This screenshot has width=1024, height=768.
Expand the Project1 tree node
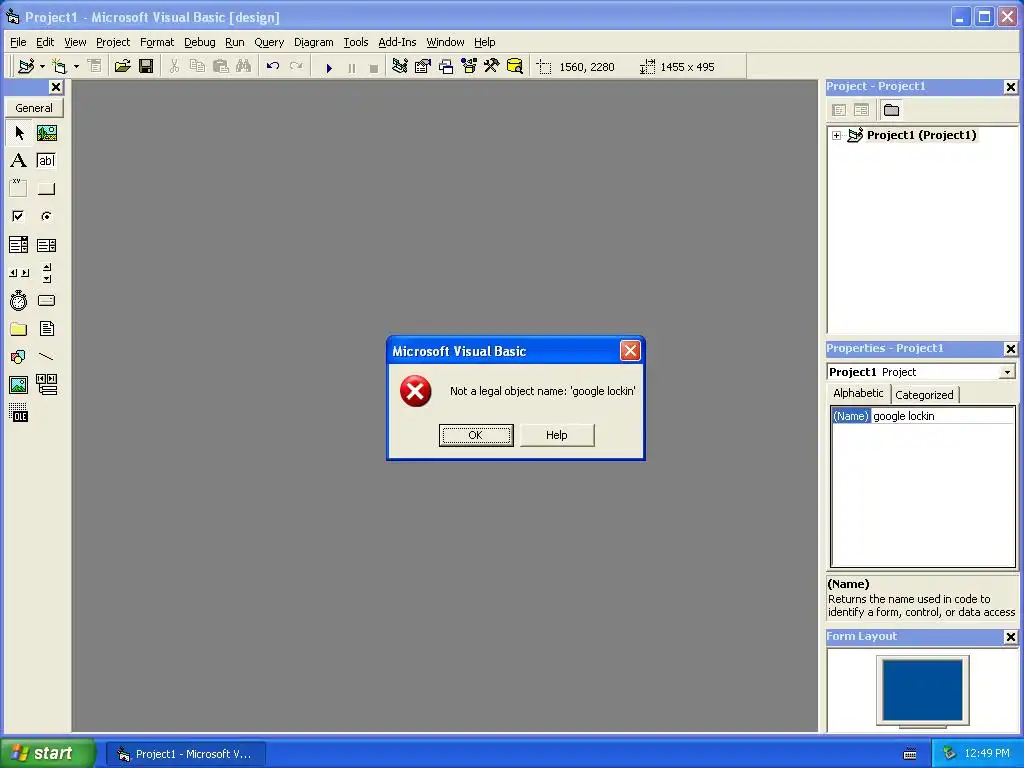(x=837, y=135)
